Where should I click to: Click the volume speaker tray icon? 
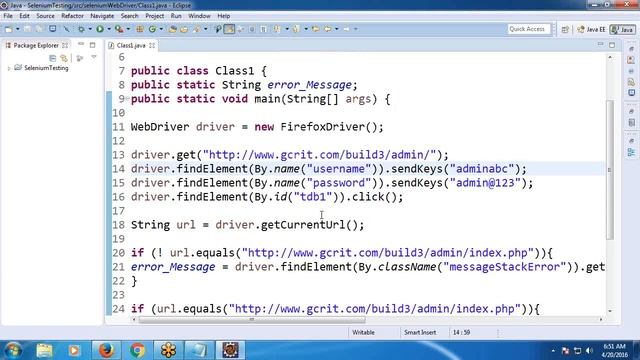click(589, 351)
